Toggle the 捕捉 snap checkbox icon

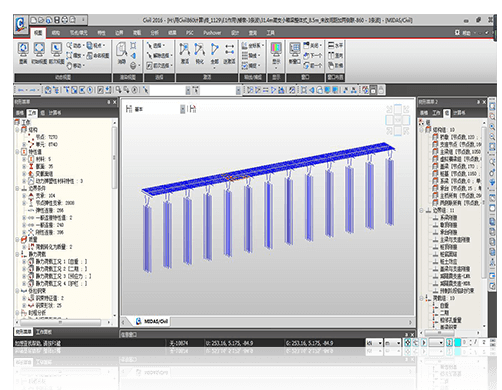(x=245, y=66)
